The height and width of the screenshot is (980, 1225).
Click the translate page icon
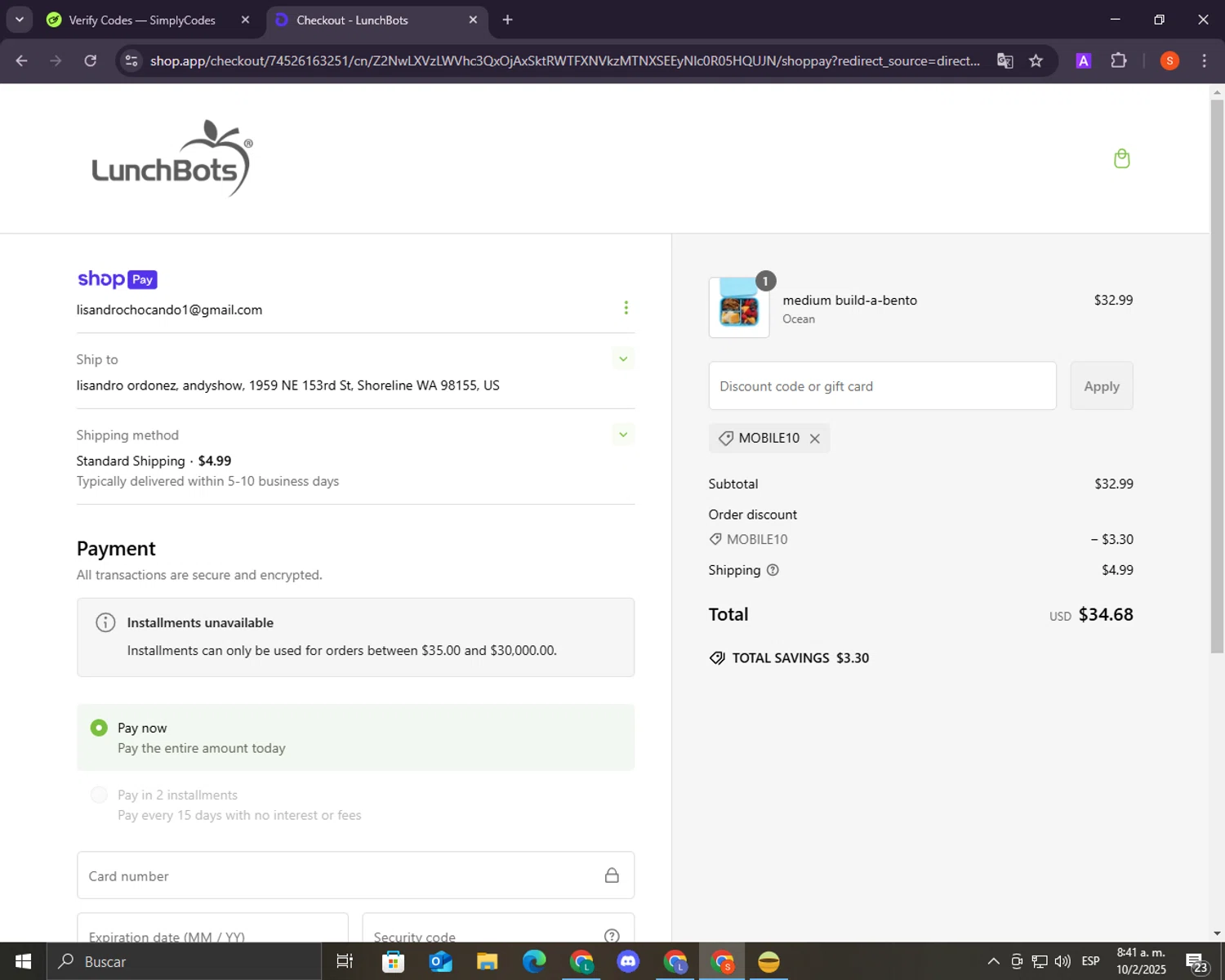(1005, 61)
